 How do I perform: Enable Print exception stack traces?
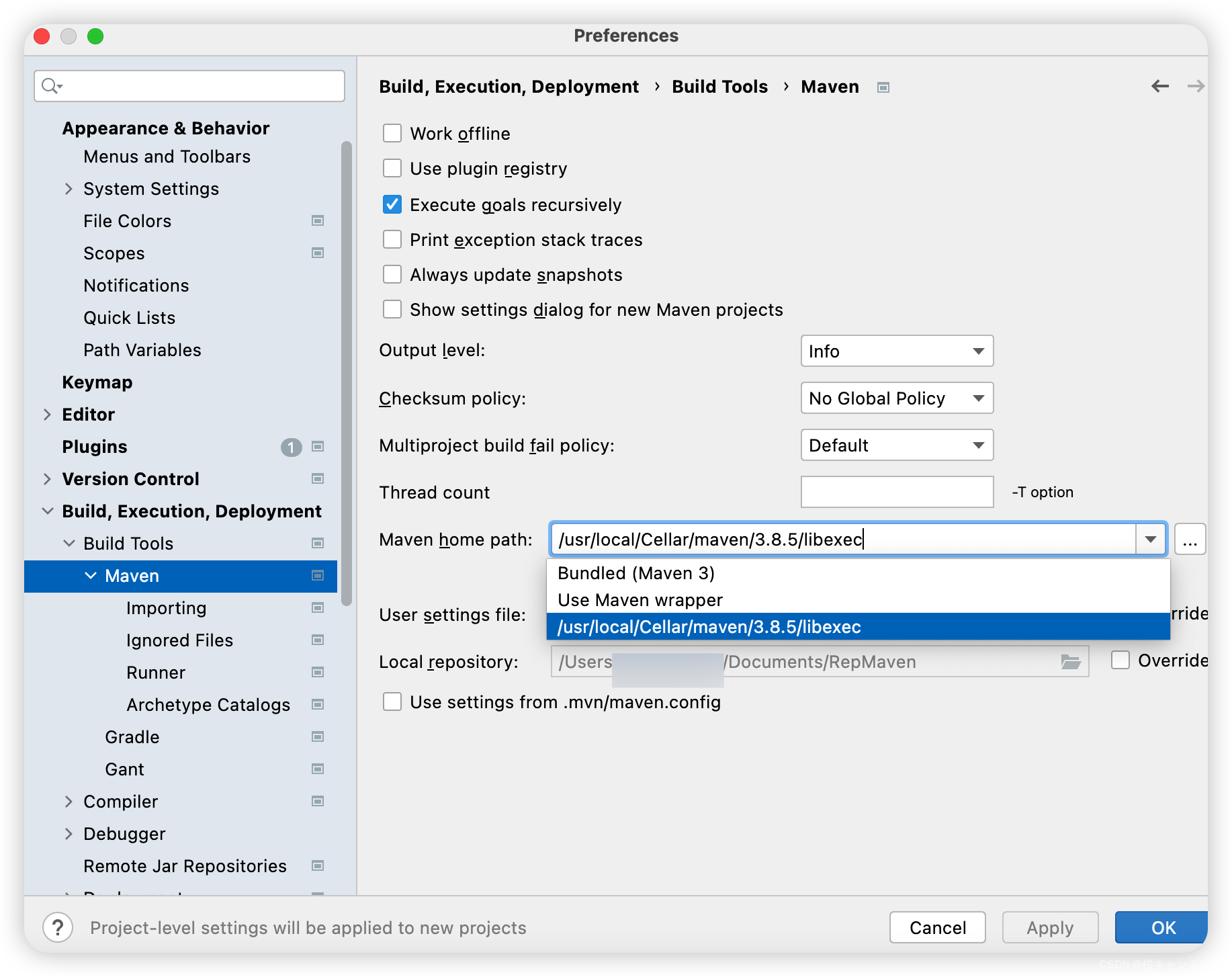click(392, 239)
